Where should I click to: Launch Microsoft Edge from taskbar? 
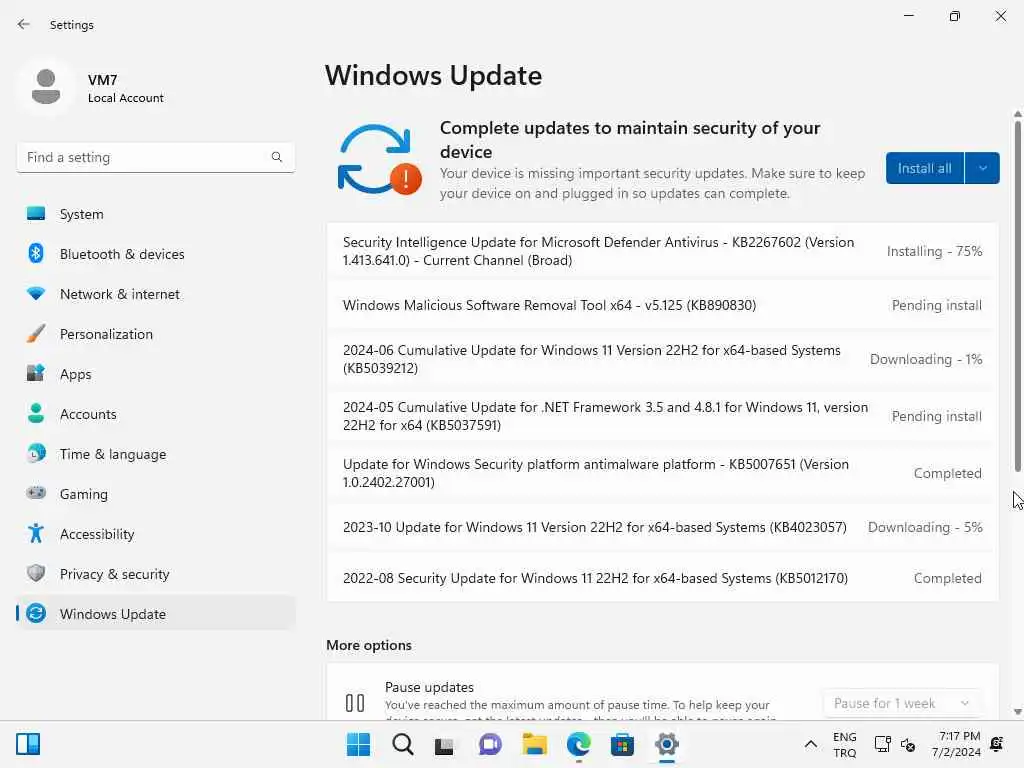click(579, 744)
